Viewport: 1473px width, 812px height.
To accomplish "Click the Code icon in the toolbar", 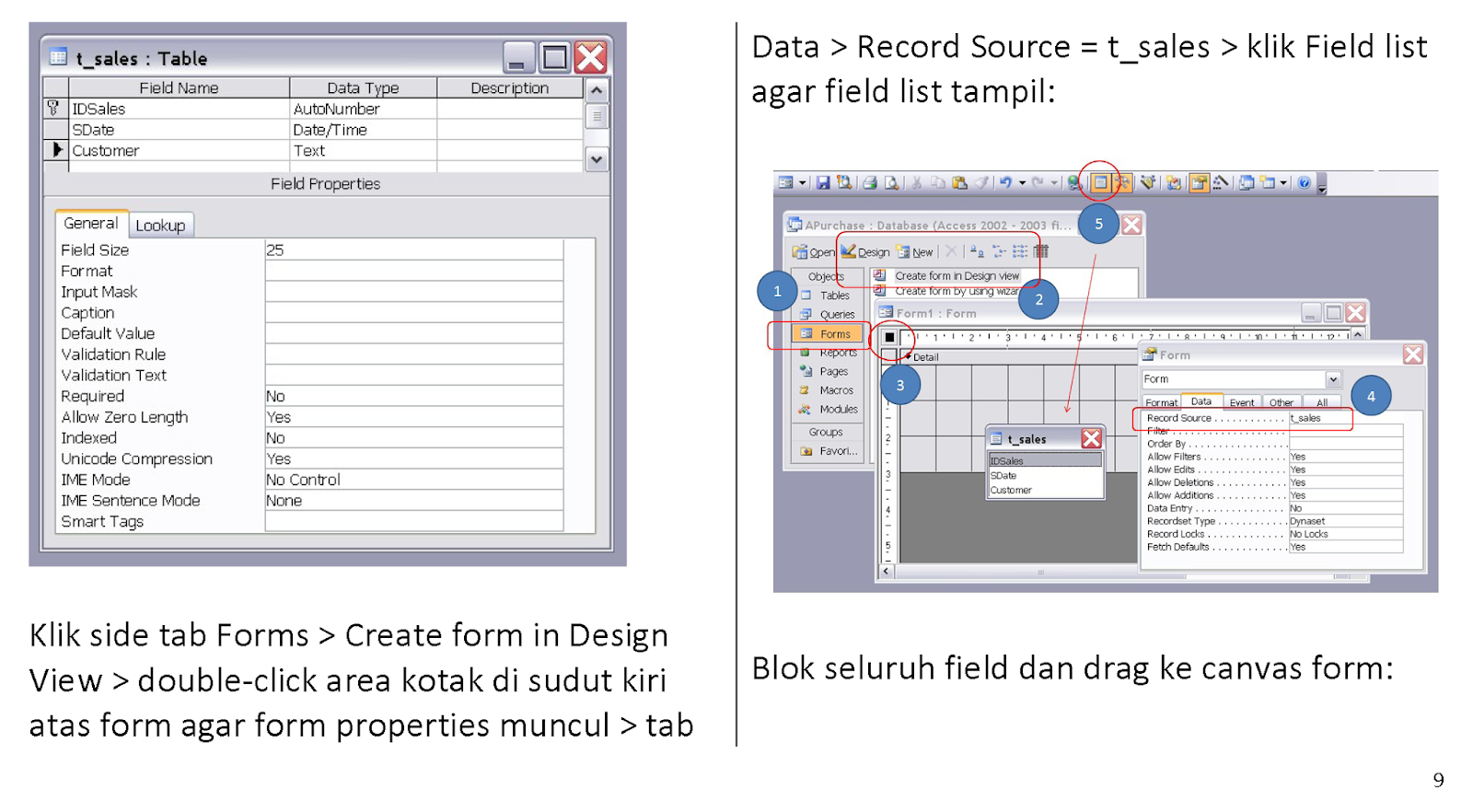I will (1174, 182).
